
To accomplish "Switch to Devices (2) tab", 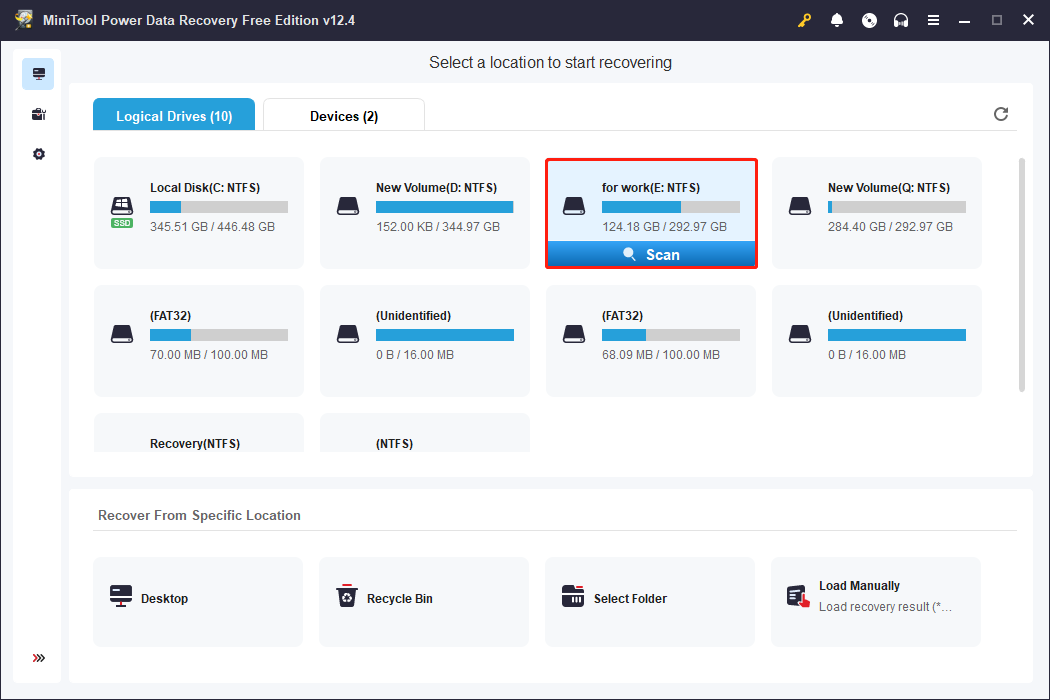I will coord(344,115).
